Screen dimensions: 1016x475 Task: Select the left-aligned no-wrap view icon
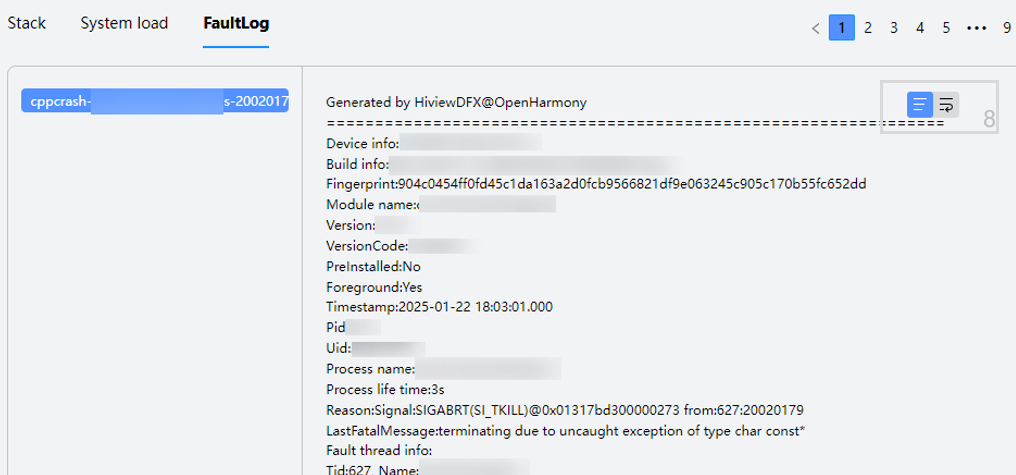pos(920,104)
